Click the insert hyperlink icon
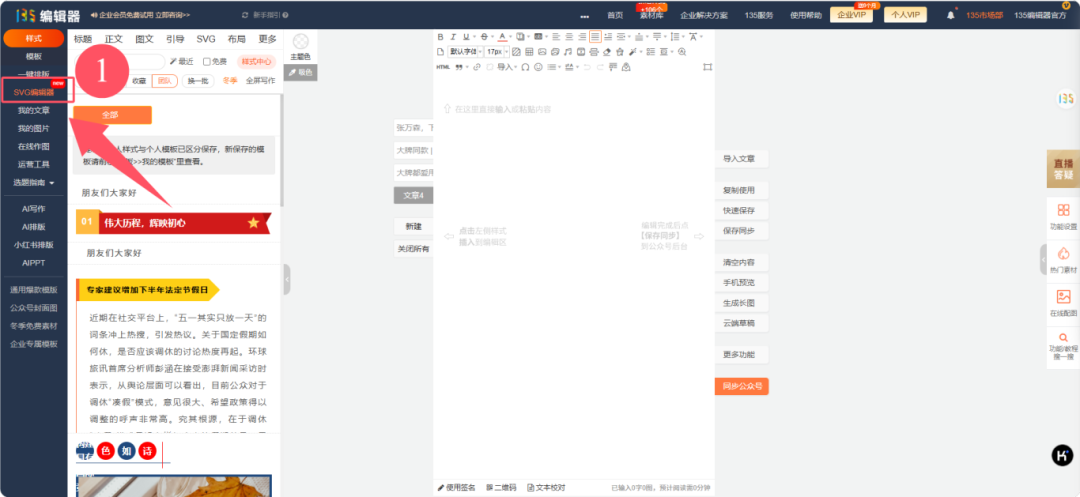Viewport: 1080px width, 497px height. pyautogui.click(x=477, y=67)
